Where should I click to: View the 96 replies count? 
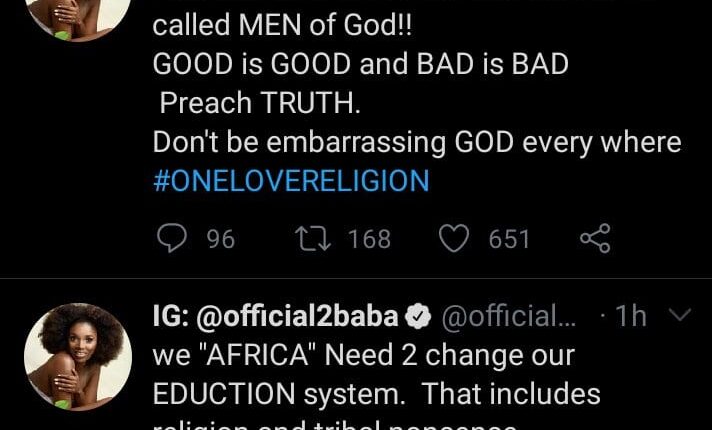point(220,239)
